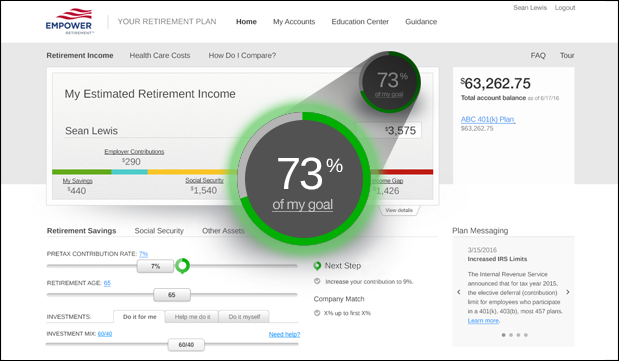
Task: Click the pretax contribution rate 7% link
Action: tap(143, 254)
